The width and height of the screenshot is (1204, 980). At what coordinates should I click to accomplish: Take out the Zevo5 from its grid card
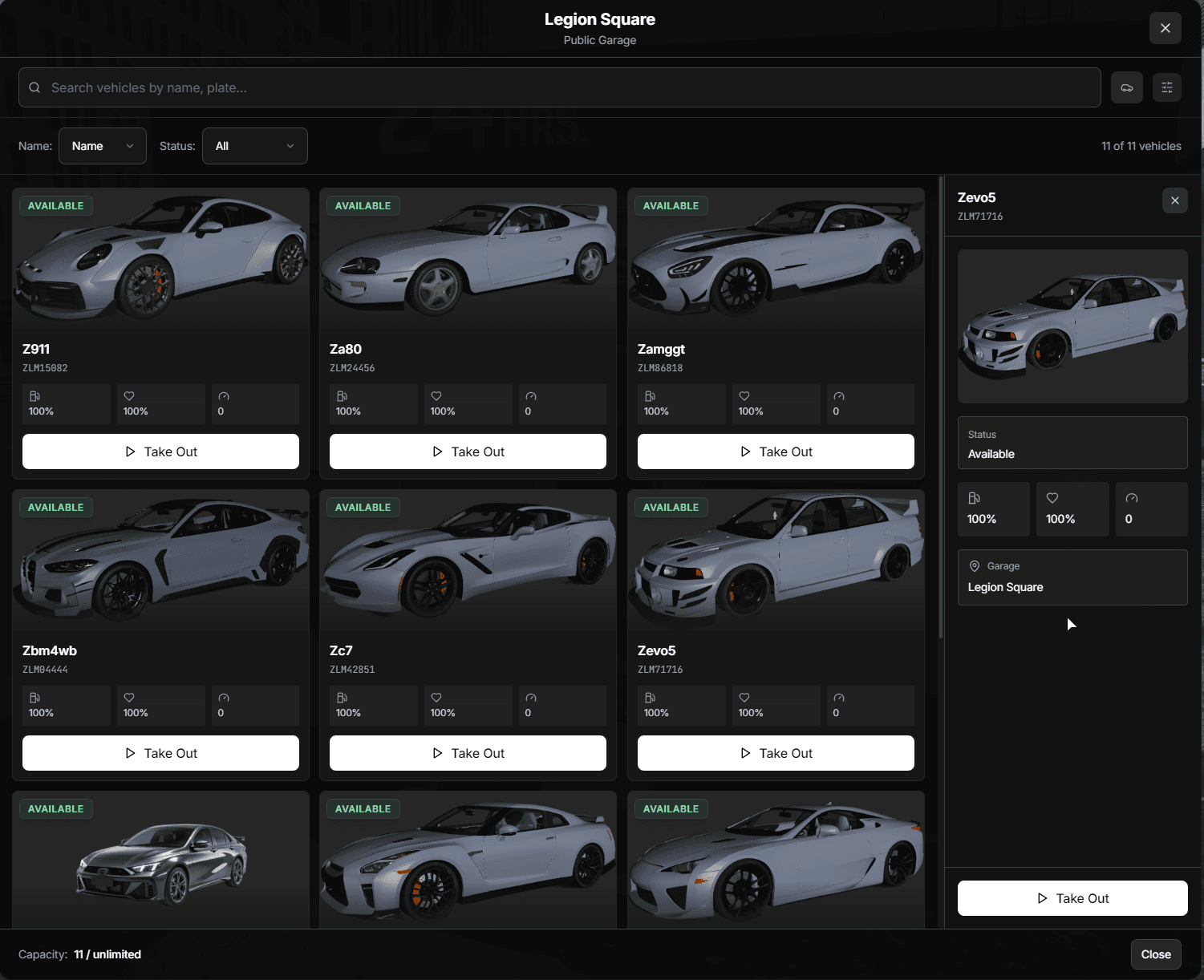coord(776,753)
